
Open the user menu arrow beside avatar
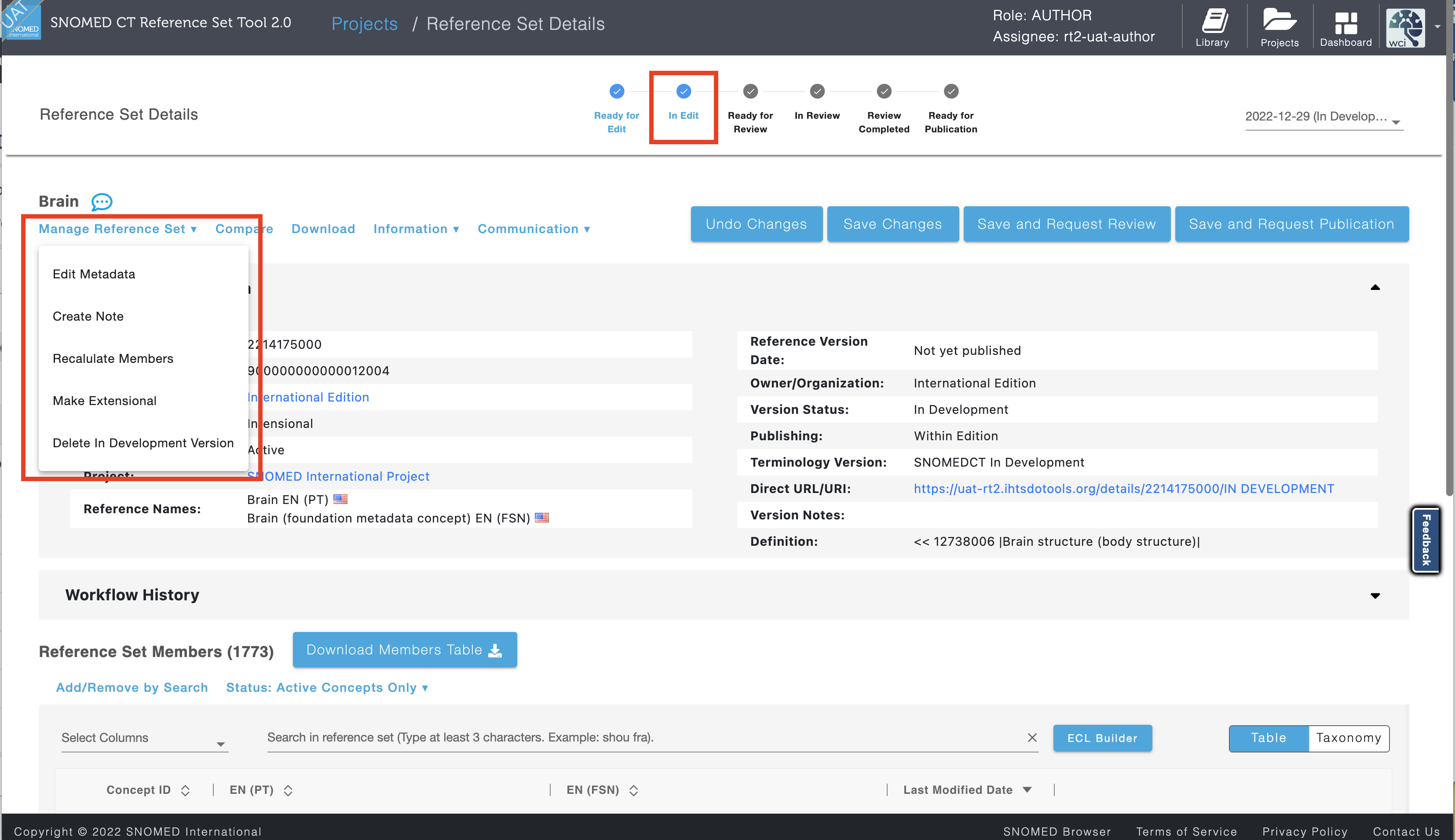1438,26
